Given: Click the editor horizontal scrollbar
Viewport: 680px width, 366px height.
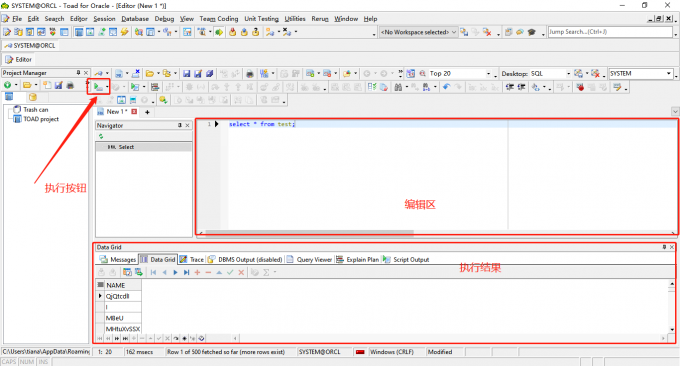Looking at the screenshot, I should click(310, 232).
